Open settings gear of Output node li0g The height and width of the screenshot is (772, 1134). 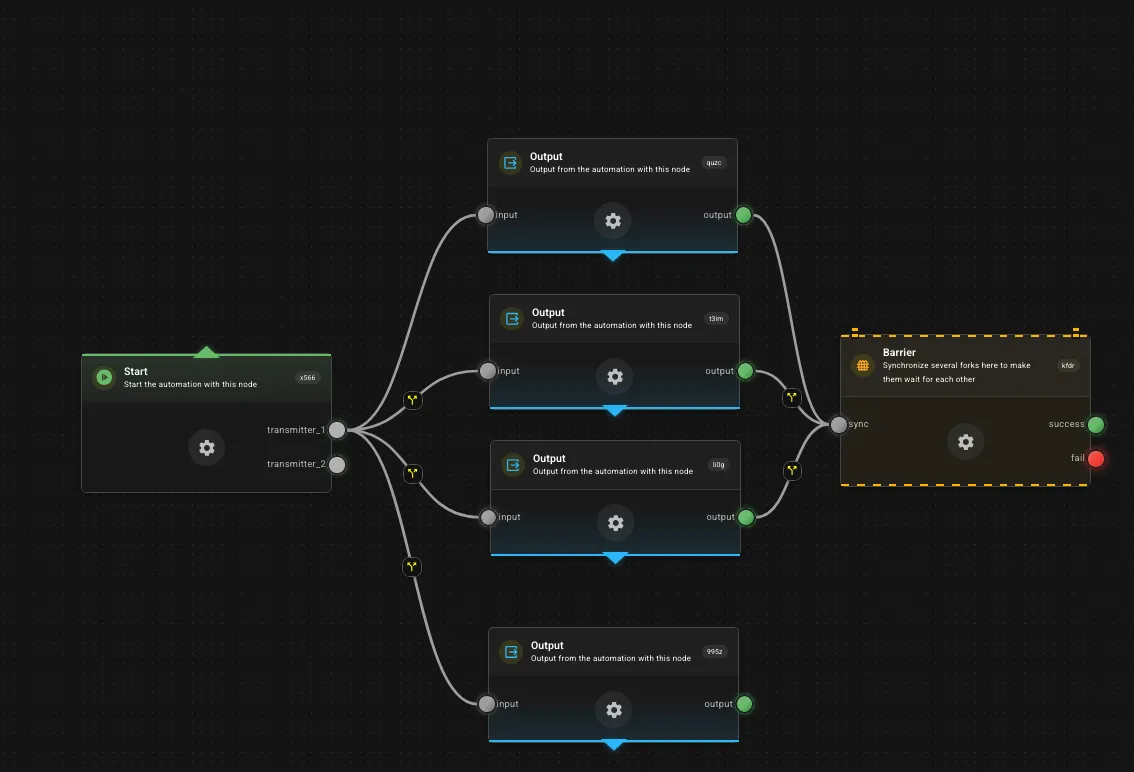click(x=615, y=522)
